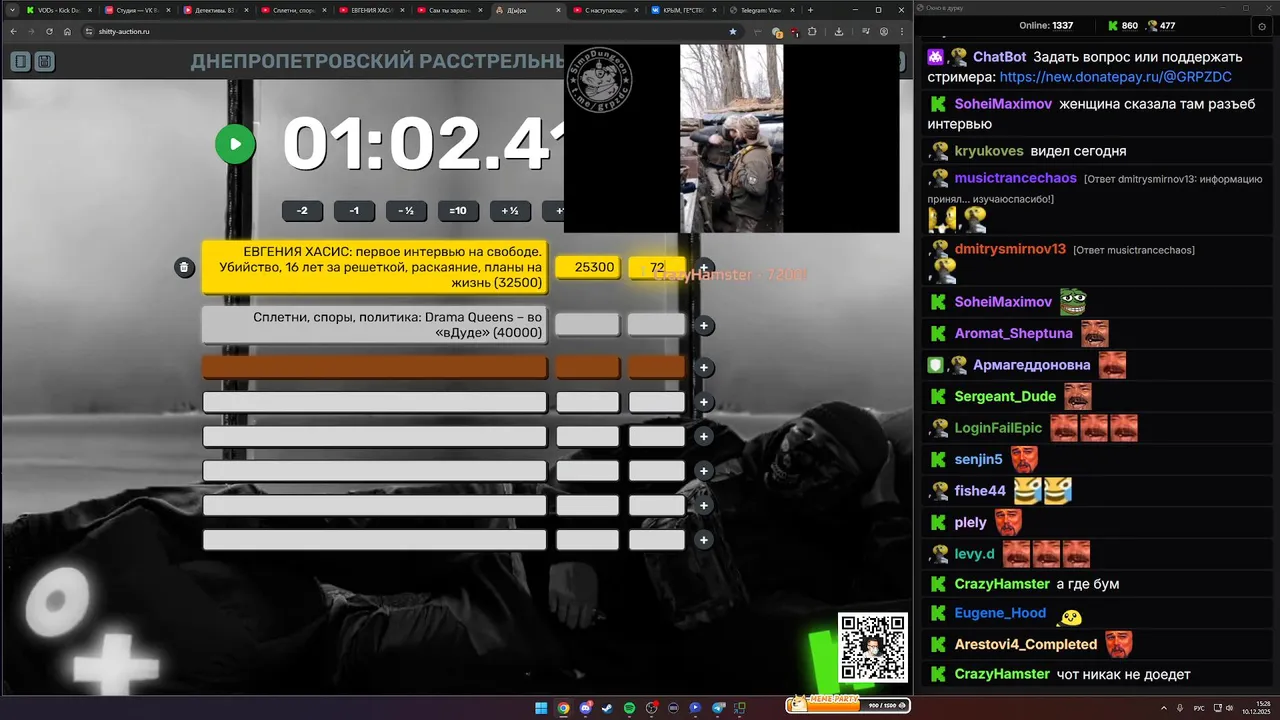Click plus icon of the brown highlighted row
1280x720 pixels.
pos(704,368)
